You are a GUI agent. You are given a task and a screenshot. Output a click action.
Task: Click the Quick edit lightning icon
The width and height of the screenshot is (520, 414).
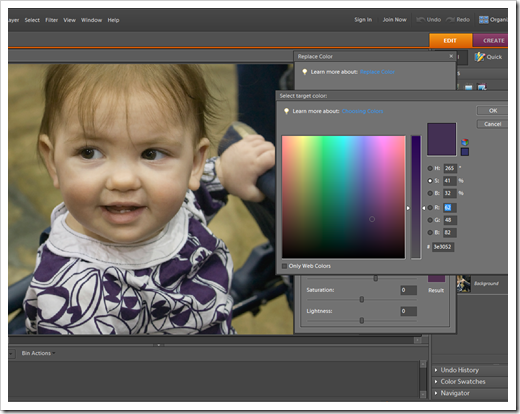[479, 57]
